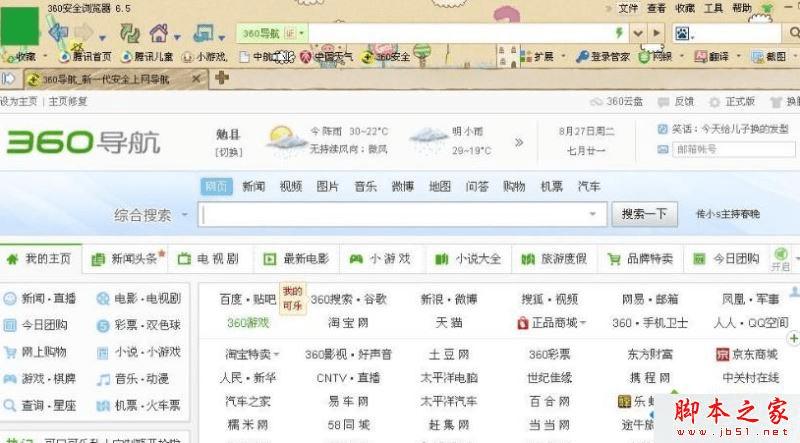Open 腾讯儿童 bookmark

(148, 57)
